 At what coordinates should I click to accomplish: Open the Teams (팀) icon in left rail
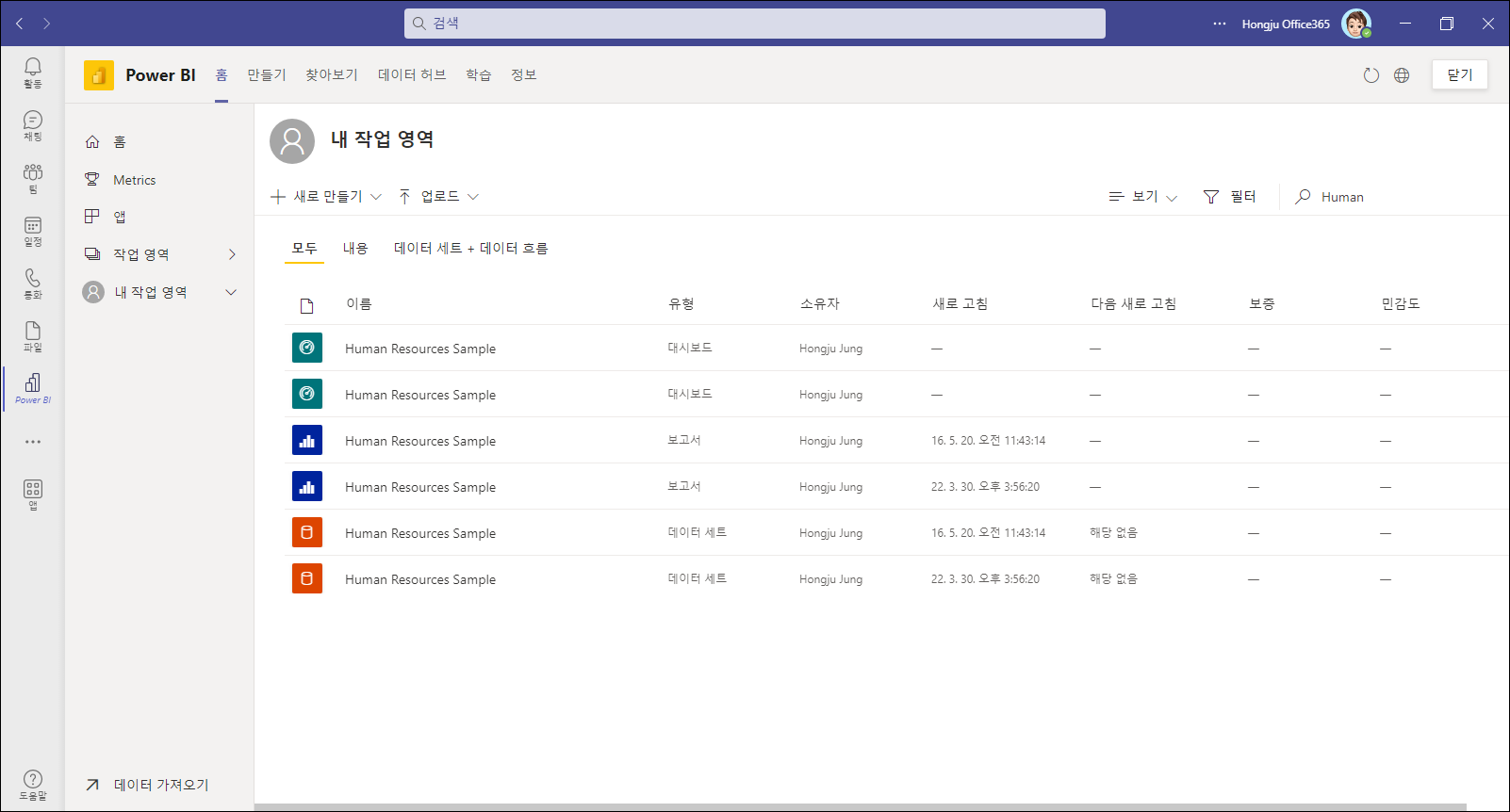(x=33, y=178)
